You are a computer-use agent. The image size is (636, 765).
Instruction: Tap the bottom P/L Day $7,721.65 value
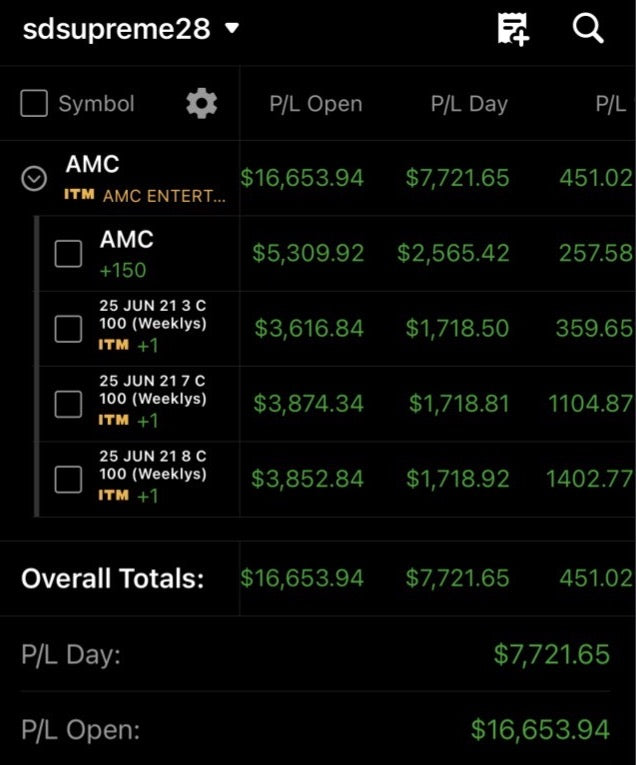pos(552,654)
